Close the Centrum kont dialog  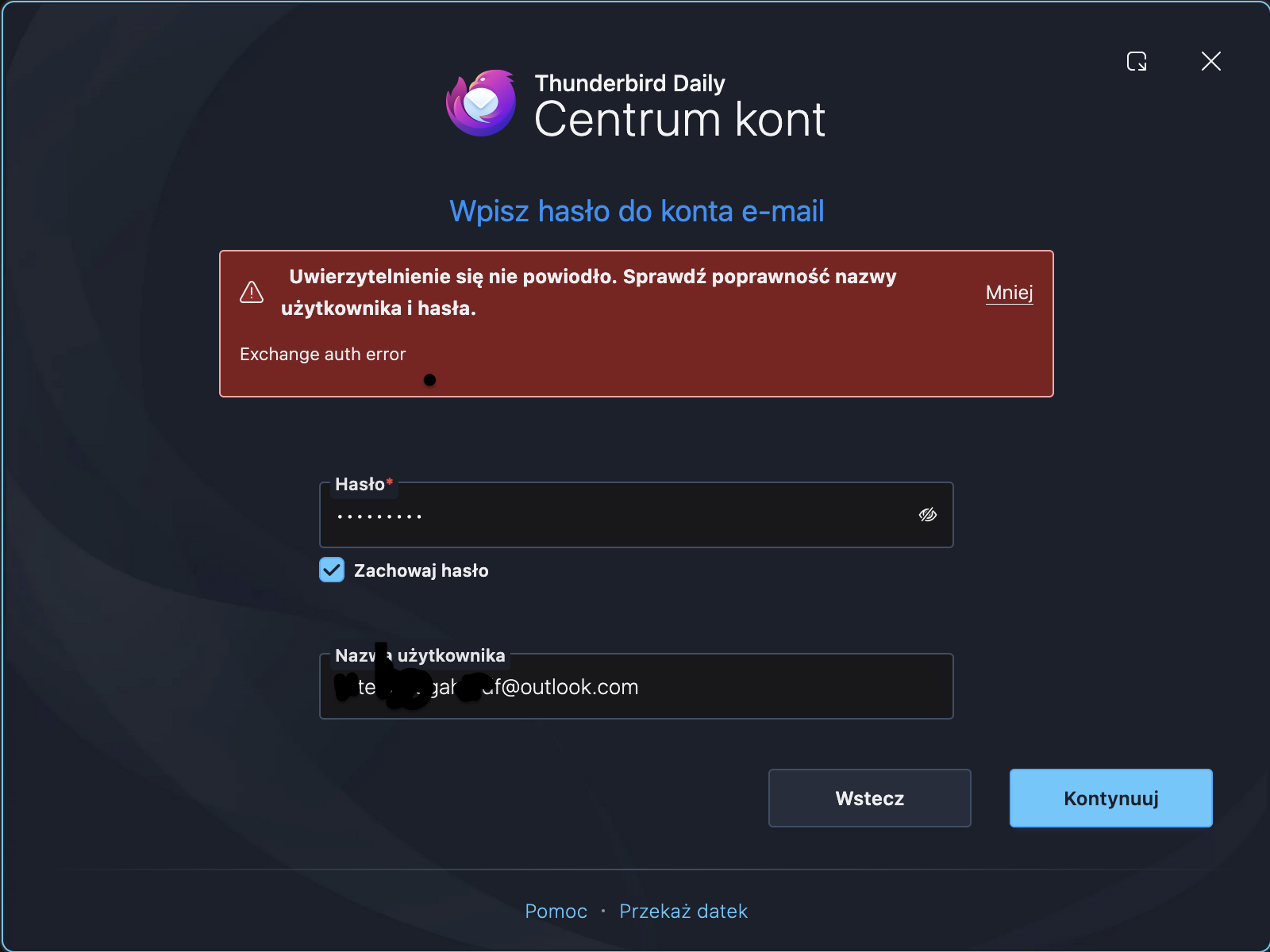coord(1211,61)
